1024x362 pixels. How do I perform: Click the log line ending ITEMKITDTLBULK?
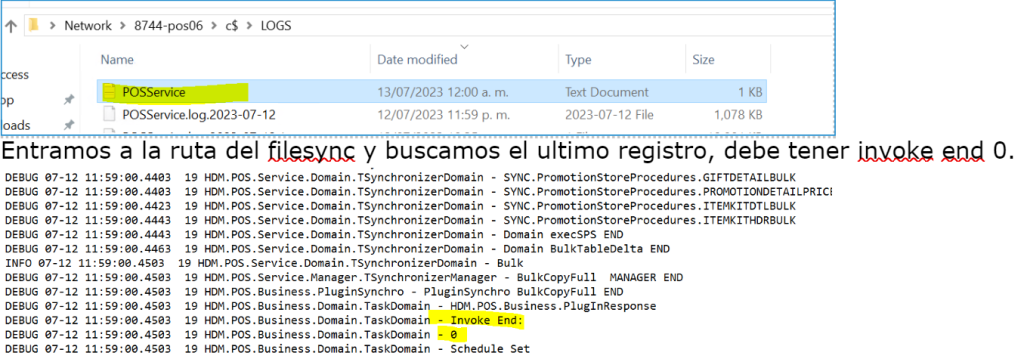(400, 206)
